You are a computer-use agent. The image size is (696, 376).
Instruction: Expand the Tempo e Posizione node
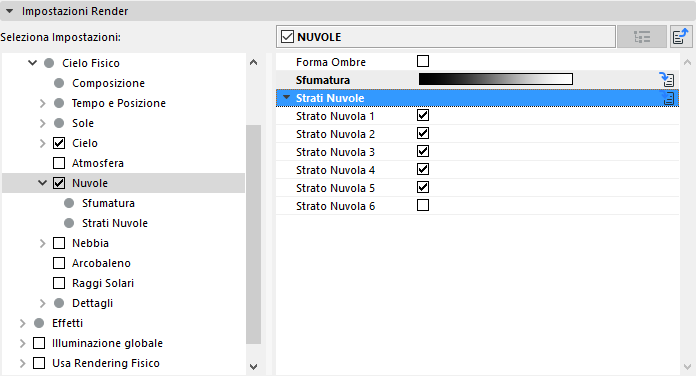[x=43, y=103]
